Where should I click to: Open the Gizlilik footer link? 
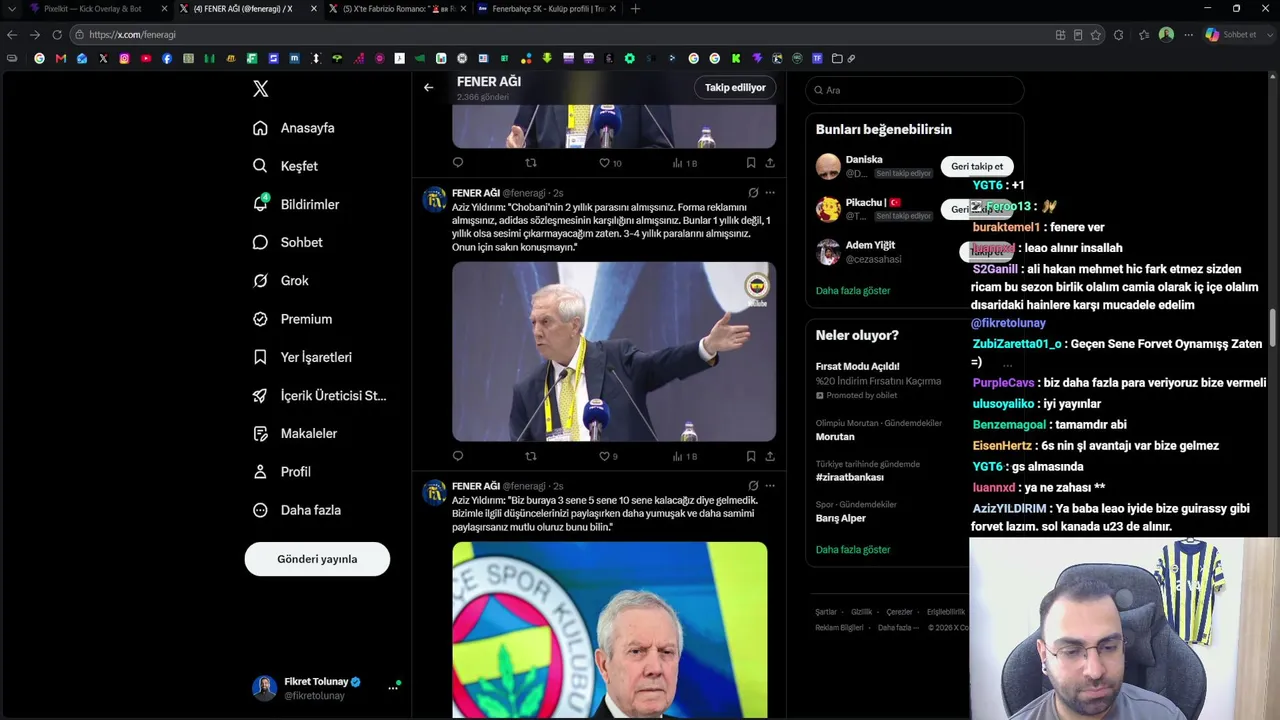[x=861, y=612]
